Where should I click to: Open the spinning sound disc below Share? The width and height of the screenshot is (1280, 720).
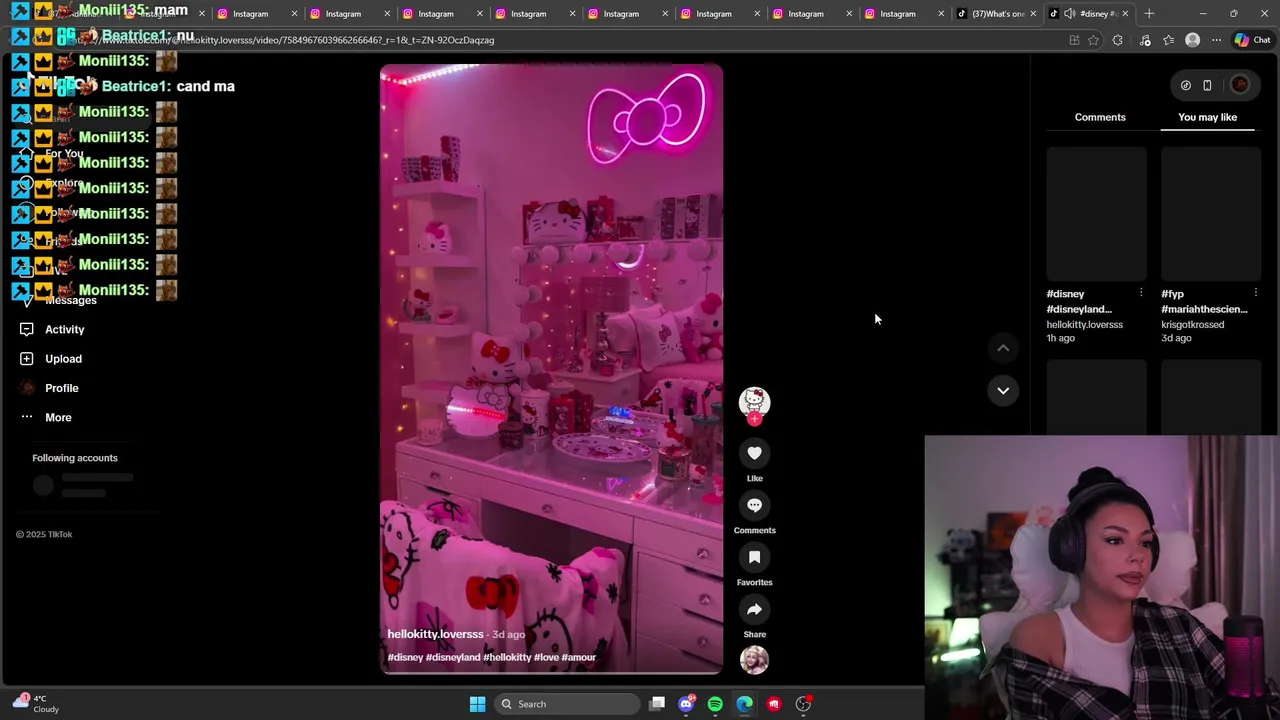pos(754,660)
